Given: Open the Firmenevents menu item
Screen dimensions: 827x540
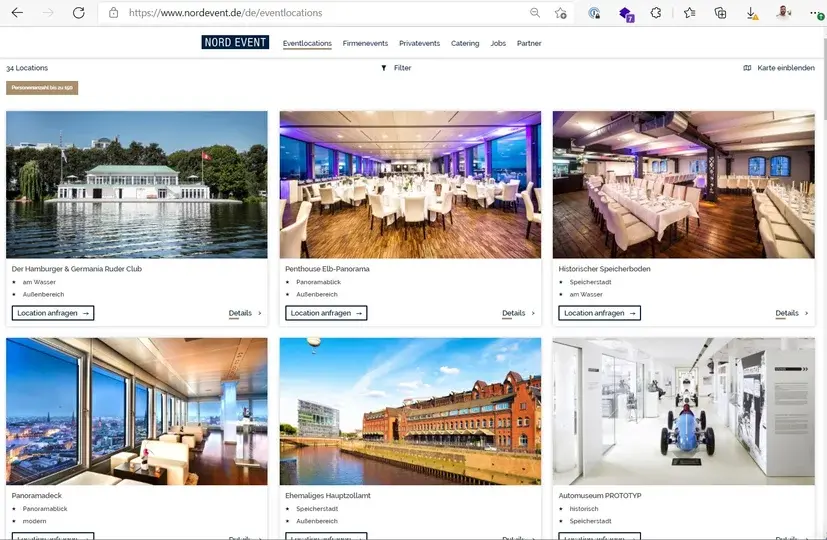Looking at the screenshot, I should click(365, 43).
